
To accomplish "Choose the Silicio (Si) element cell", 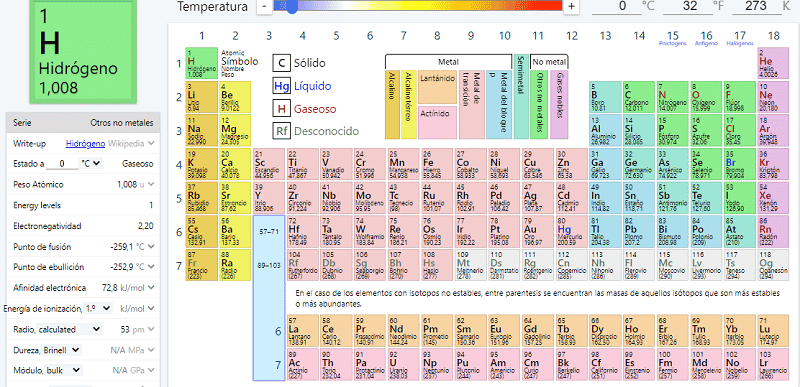I will coord(639,131).
